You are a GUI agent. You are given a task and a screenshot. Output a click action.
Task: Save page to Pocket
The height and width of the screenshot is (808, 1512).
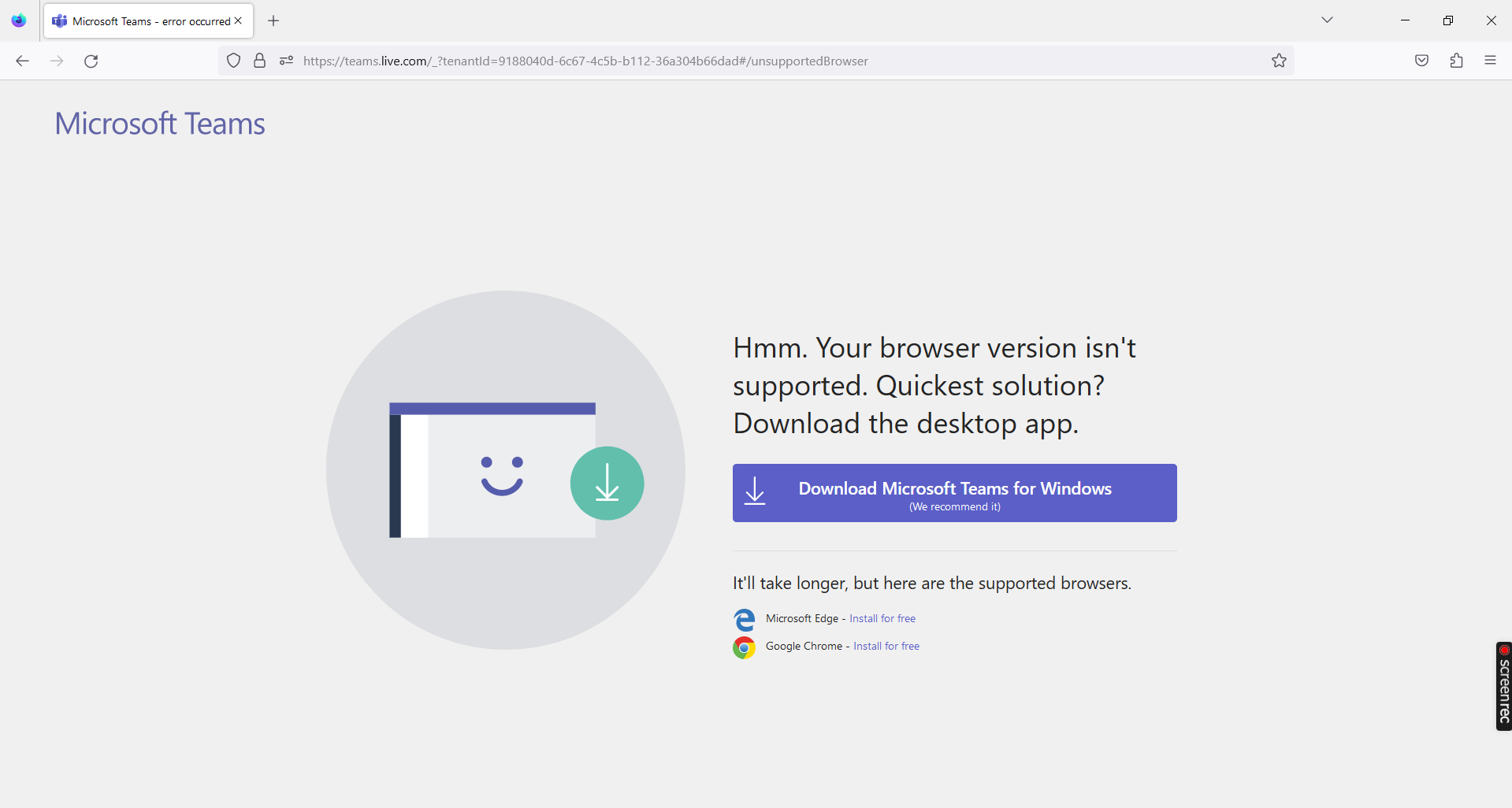pos(1421,61)
